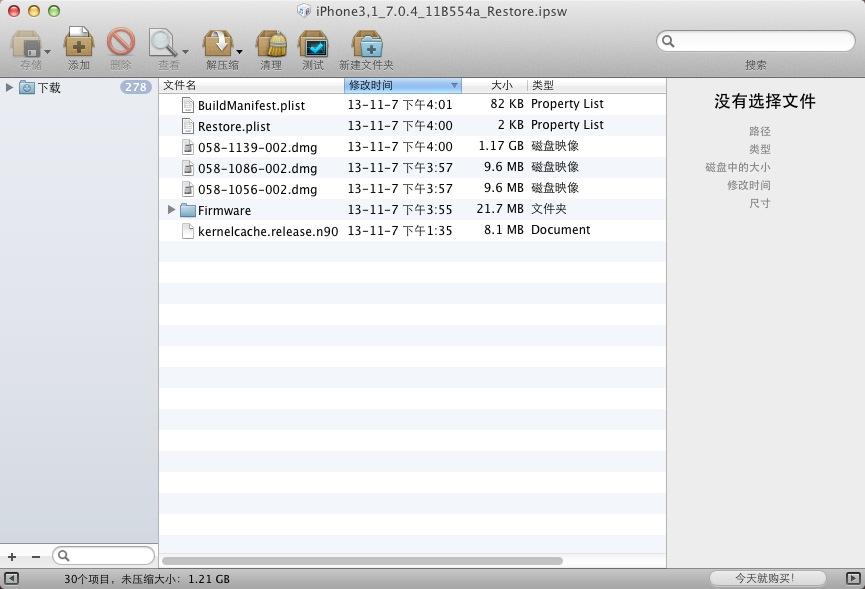Click the 解压缩 (Extract) toolbar icon
Viewport: 865px width, 589px height.
(x=217, y=43)
